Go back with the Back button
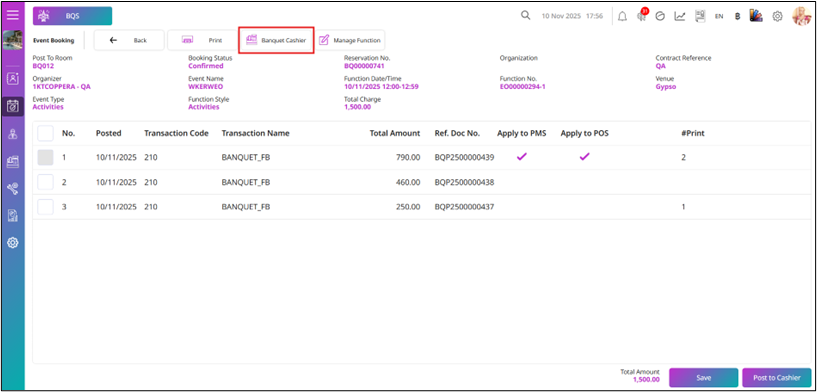Screen dimensions: 817x392 click(129, 40)
